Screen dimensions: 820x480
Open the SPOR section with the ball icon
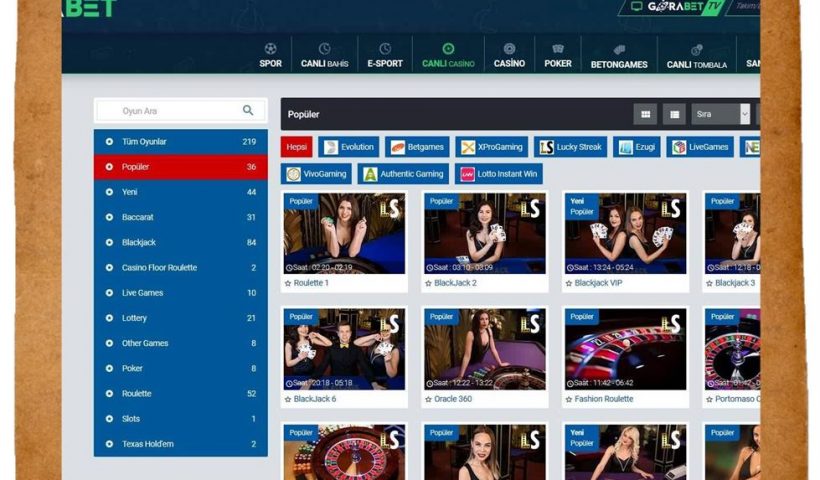(270, 55)
